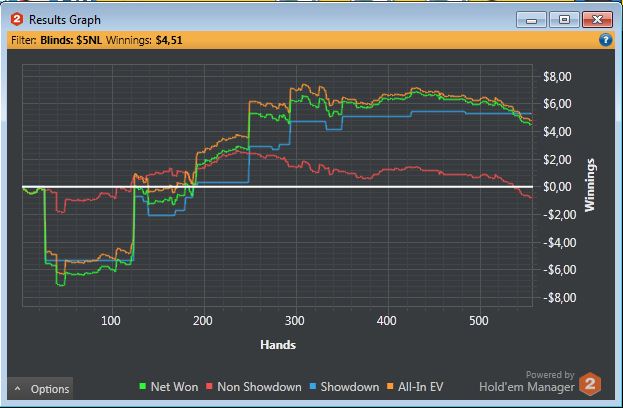Click the -$6,00 axis label

click(559, 270)
